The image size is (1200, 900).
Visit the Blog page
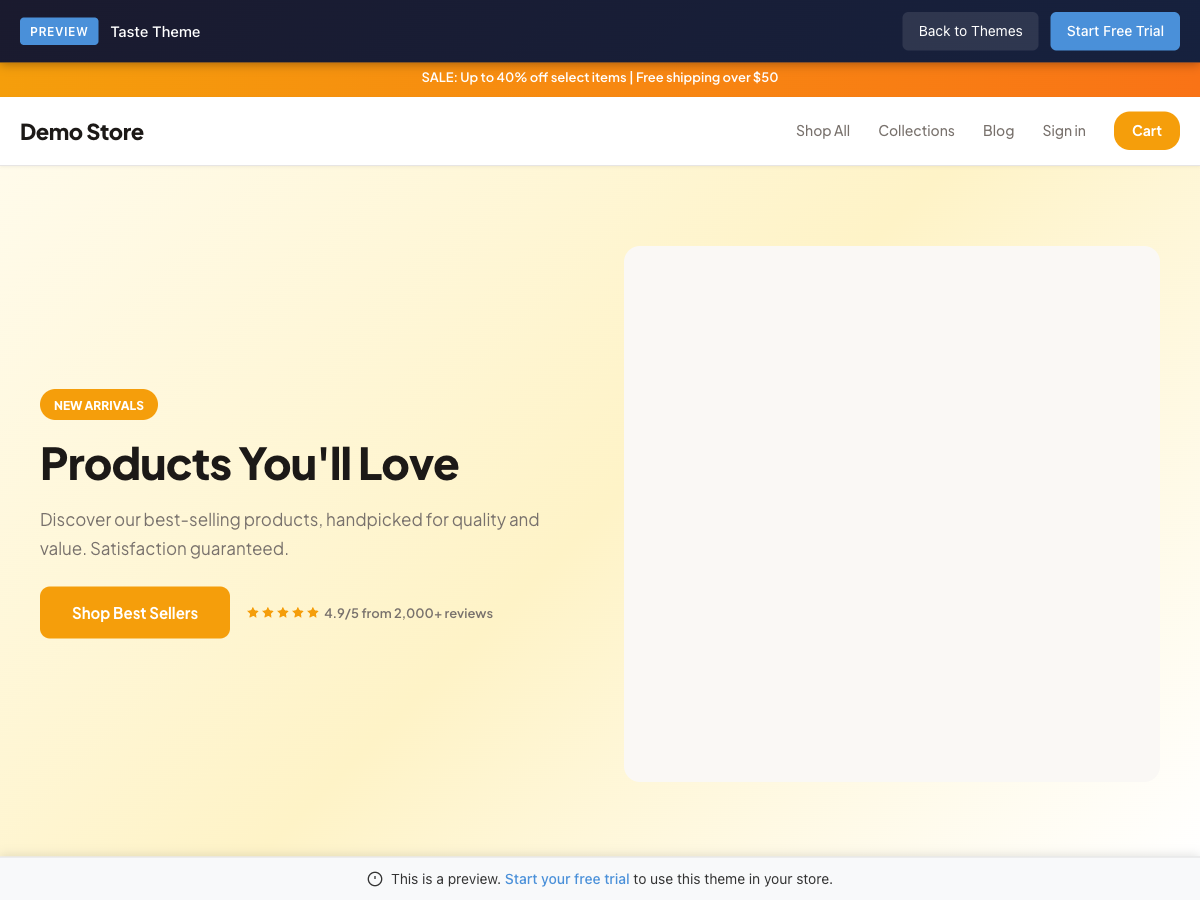coord(998,131)
